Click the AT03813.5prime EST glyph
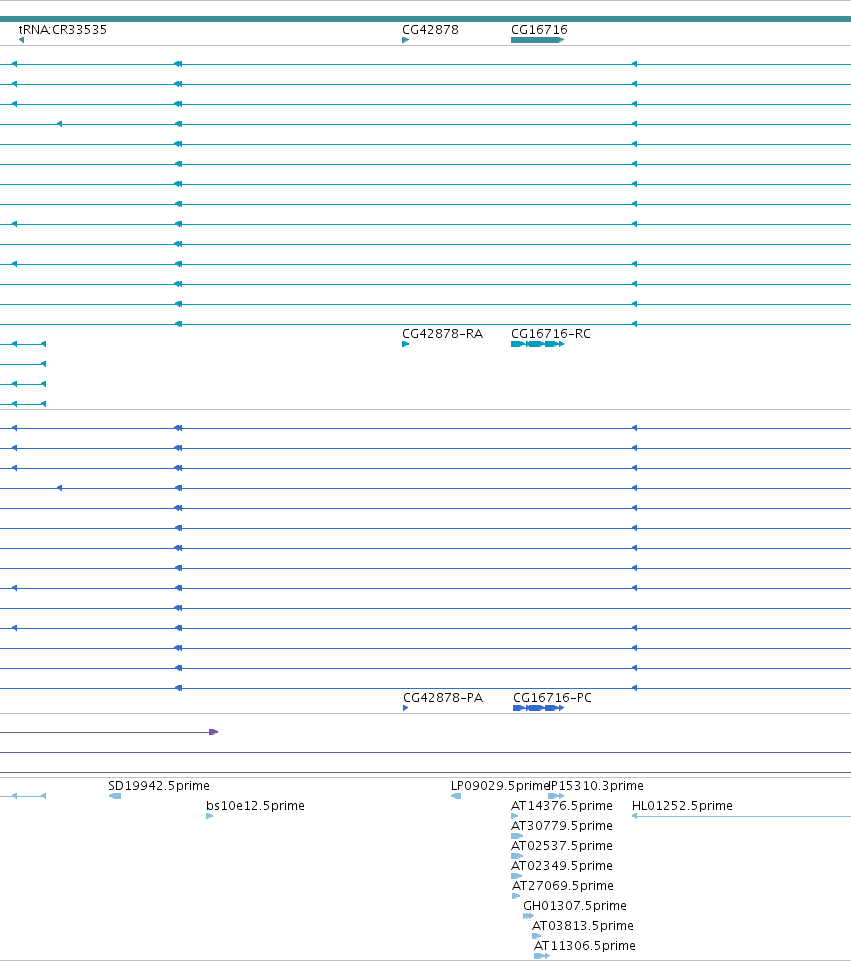Image resolution: width=851 pixels, height=961 pixels. tap(537, 936)
